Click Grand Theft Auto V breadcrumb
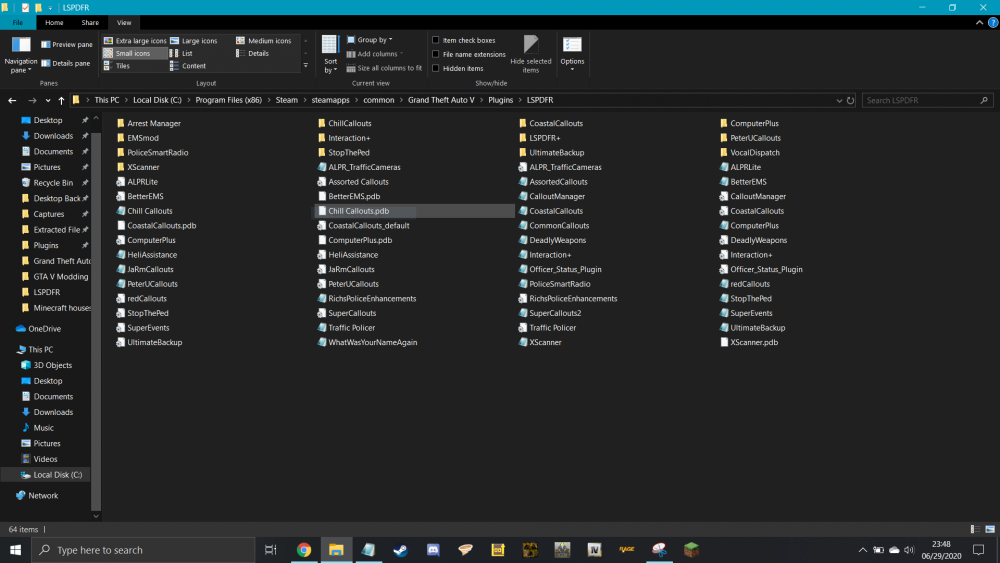 pyautogui.click(x=441, y=100)
